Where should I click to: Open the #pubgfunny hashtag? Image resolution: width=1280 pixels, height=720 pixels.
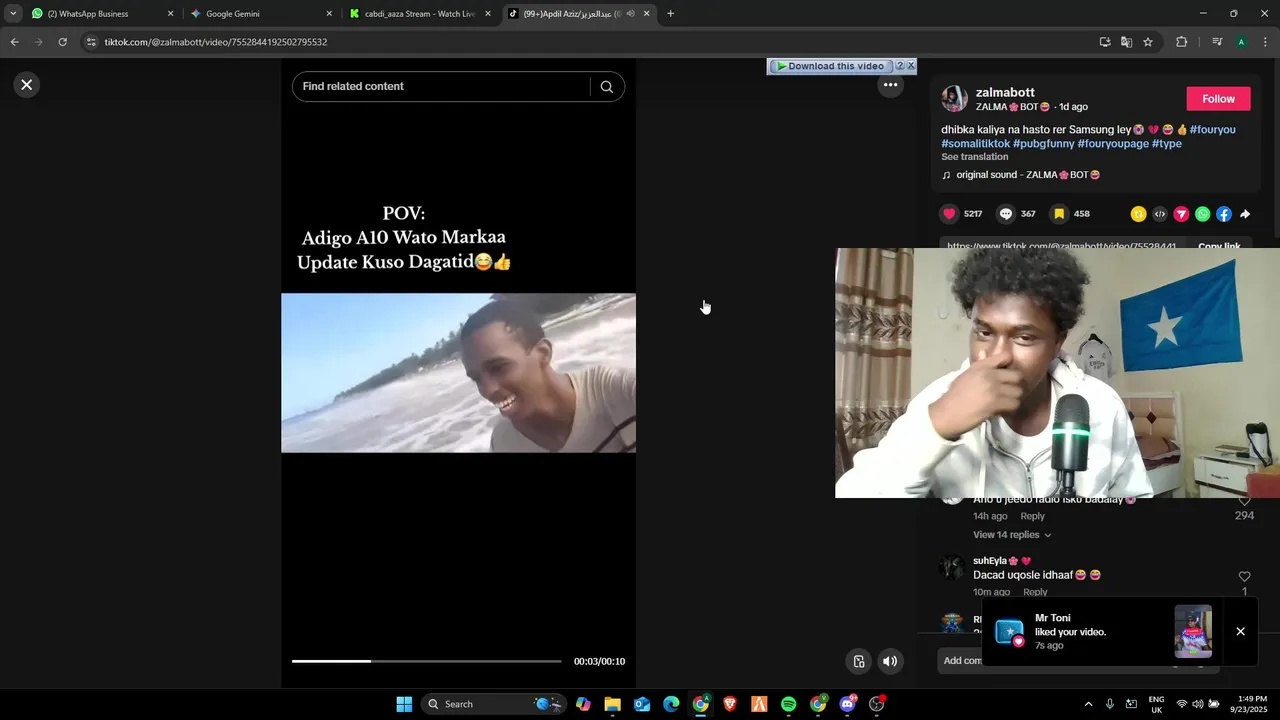(1043, 144)
